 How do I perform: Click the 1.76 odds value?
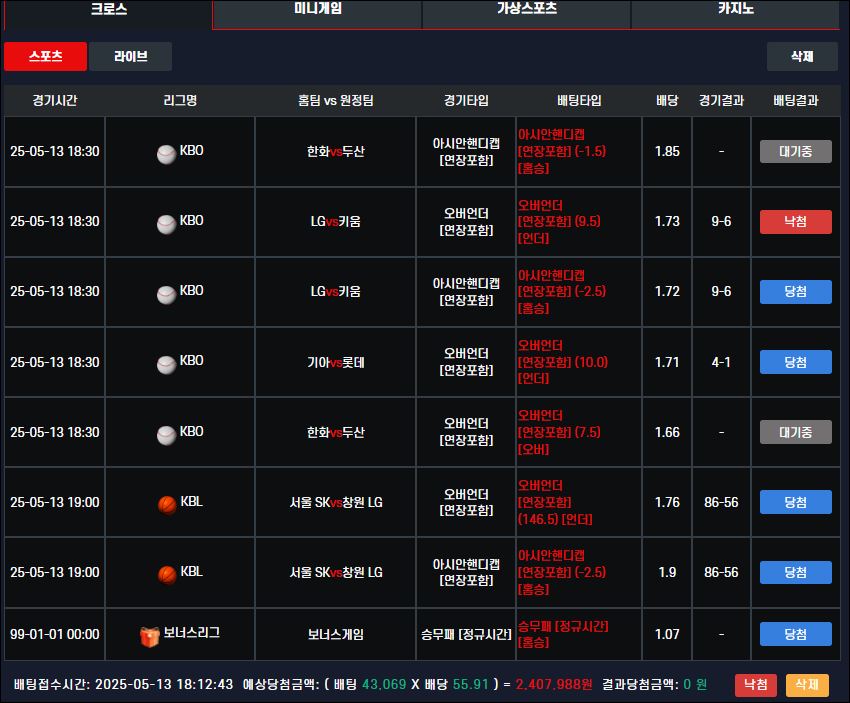[667, 502]
